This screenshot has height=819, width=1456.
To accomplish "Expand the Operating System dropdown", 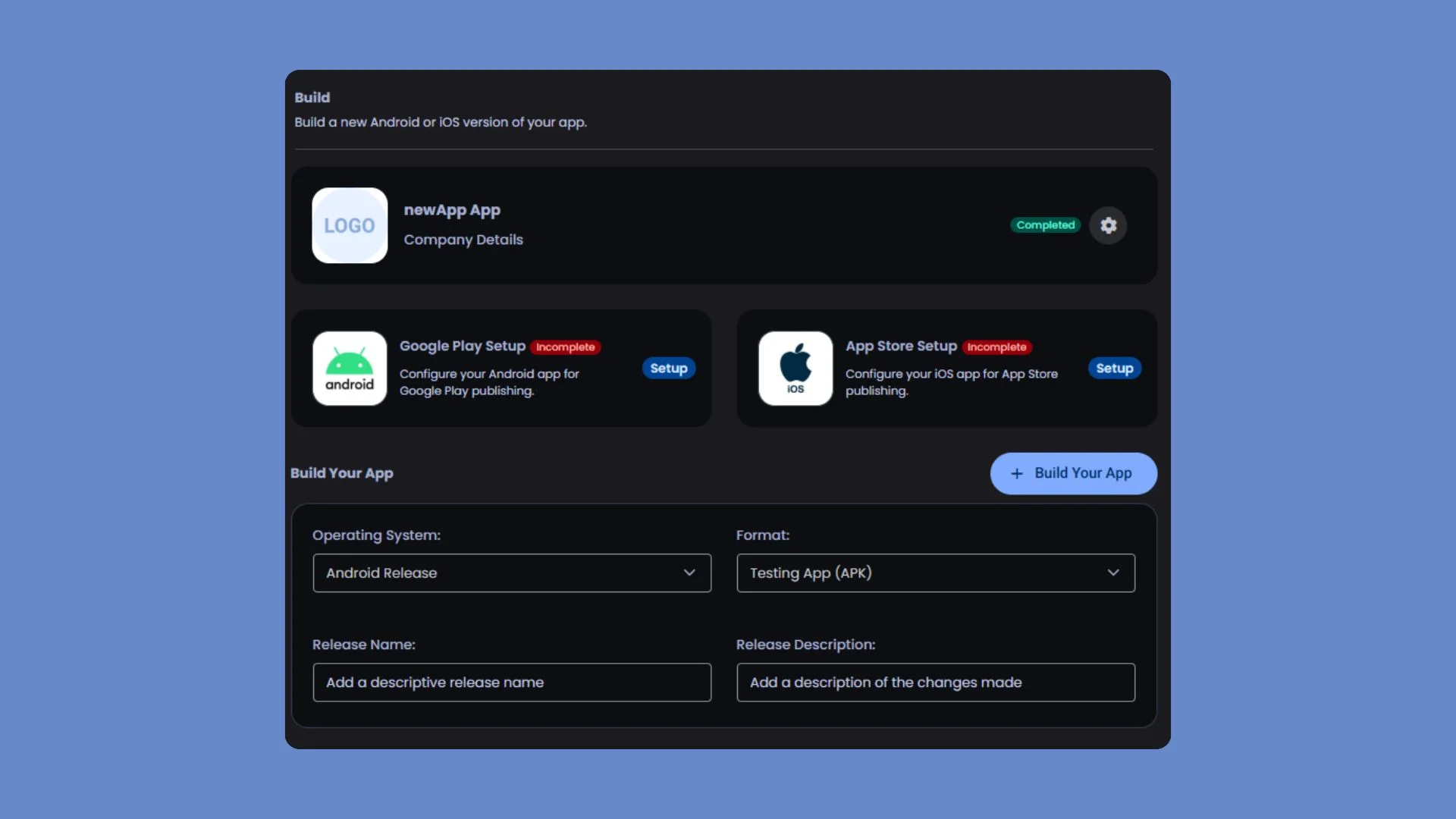I will tap(511, 573).
